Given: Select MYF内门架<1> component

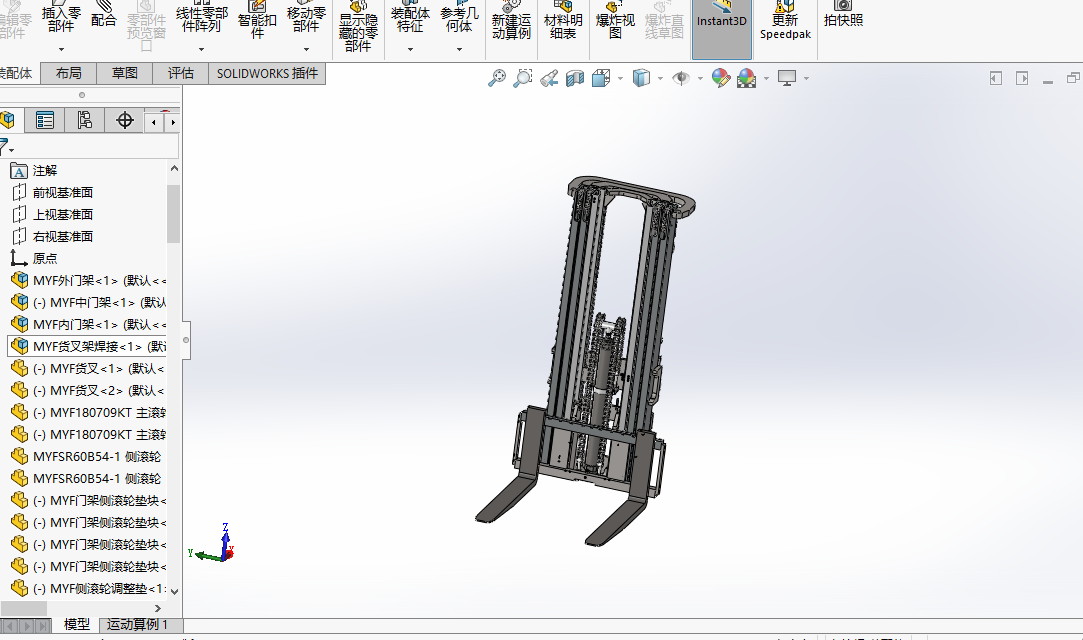Looking at the screenshot, I should point(88,324).
